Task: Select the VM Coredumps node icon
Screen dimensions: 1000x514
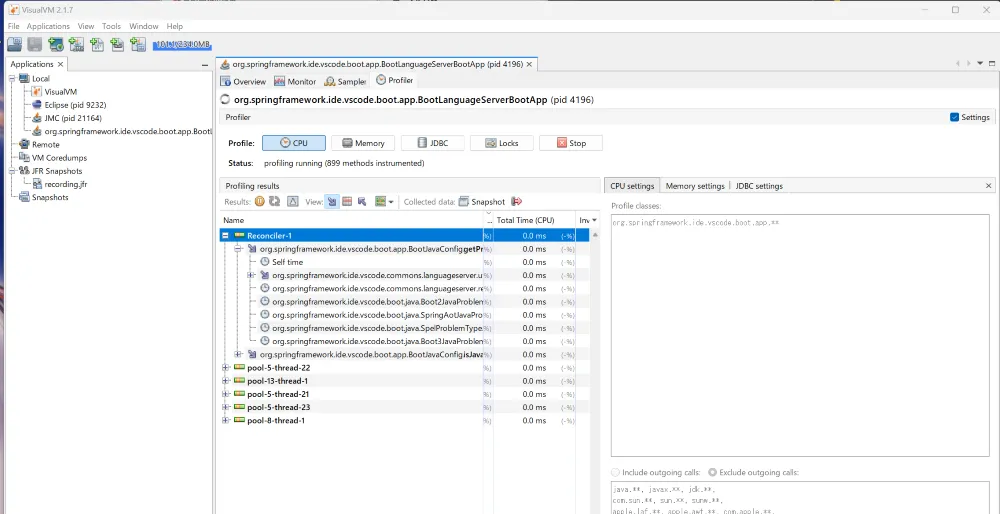Action: pos(24,158)
